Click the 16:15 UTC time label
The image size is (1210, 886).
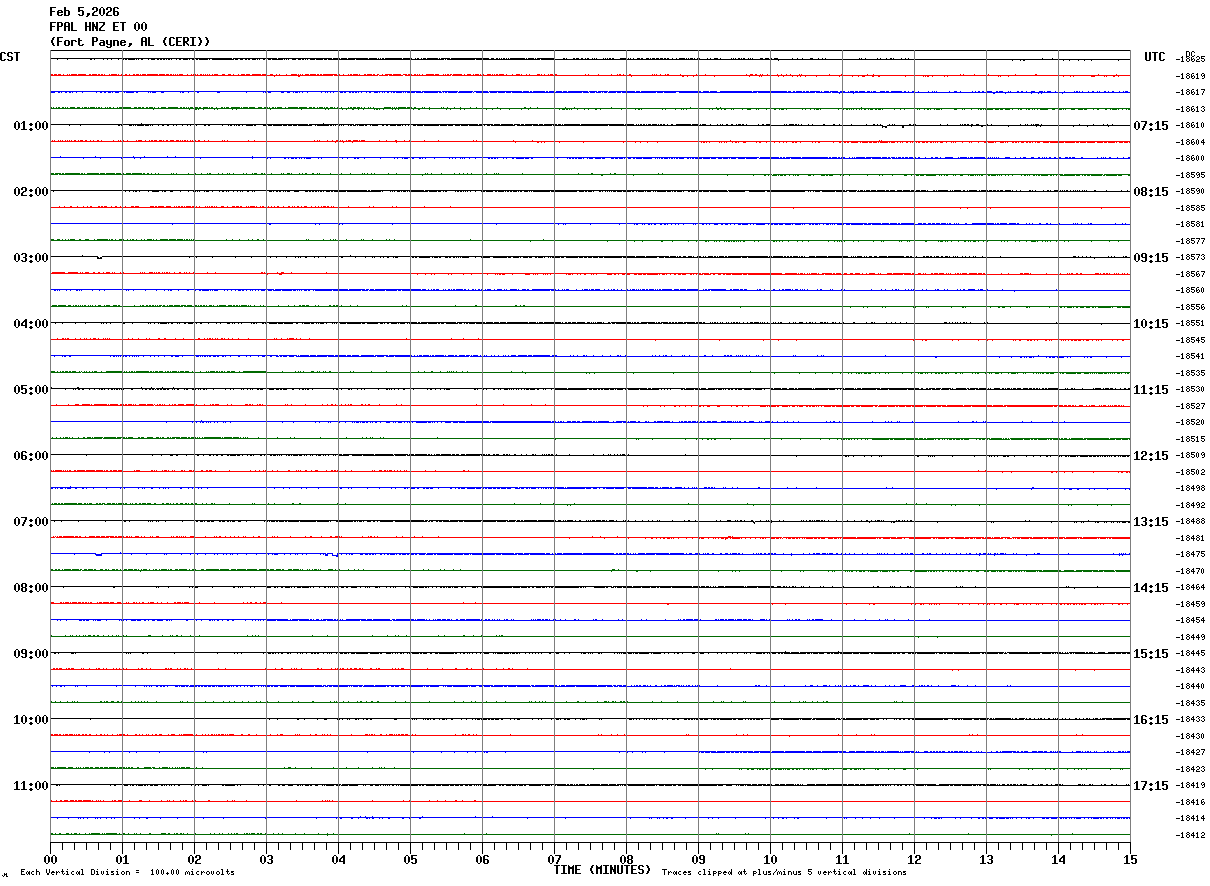(1150, 720)
